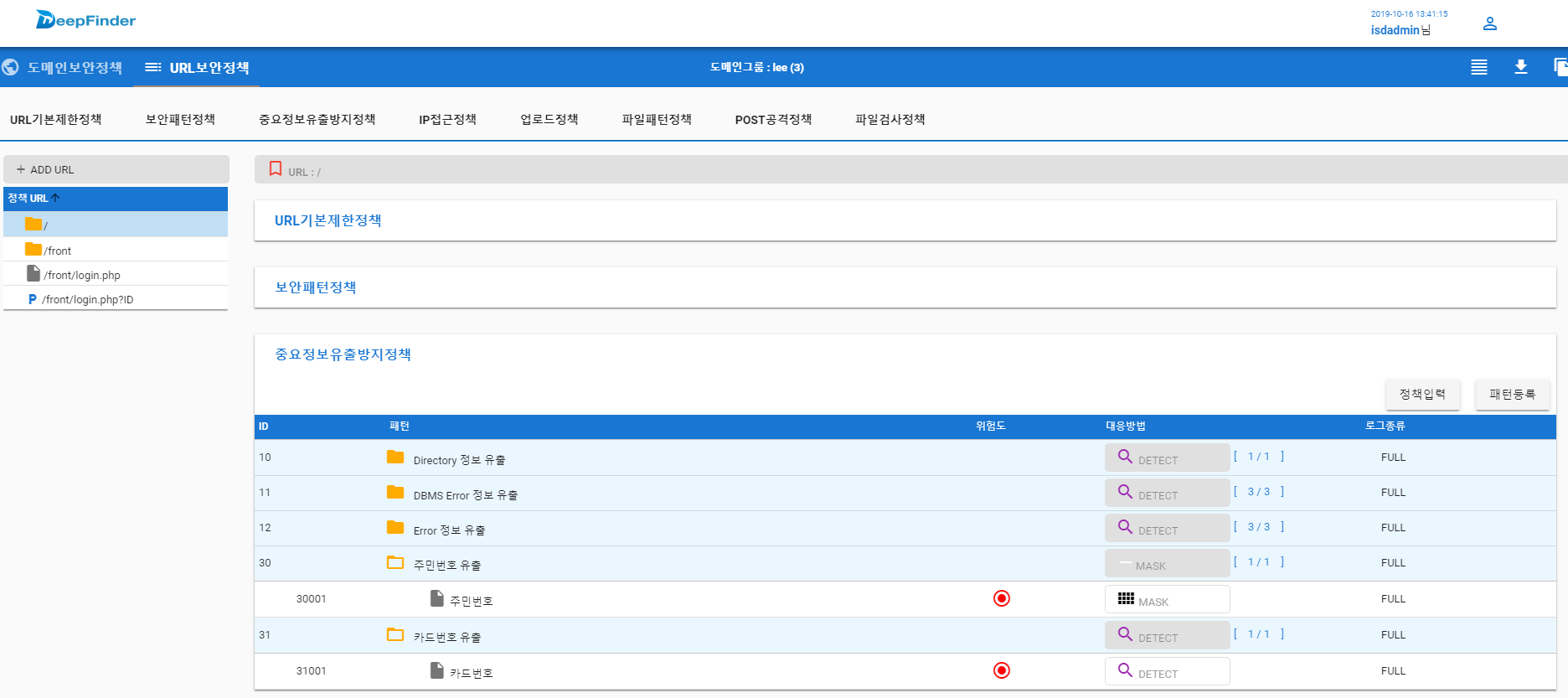
Task: Open DETECT response dropdown for row 11
Action: 1168,493
